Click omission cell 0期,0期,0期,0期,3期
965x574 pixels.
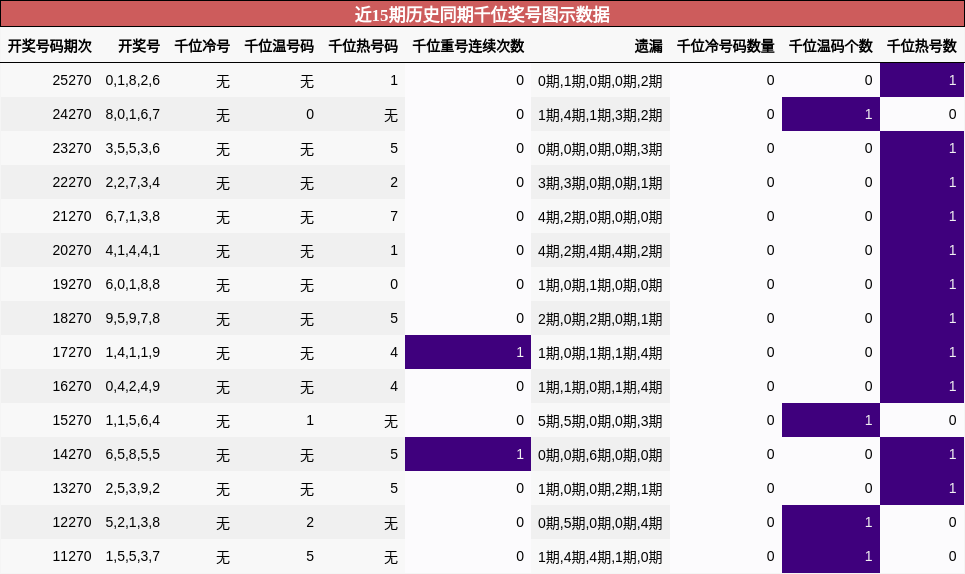(x=600, y=149)
